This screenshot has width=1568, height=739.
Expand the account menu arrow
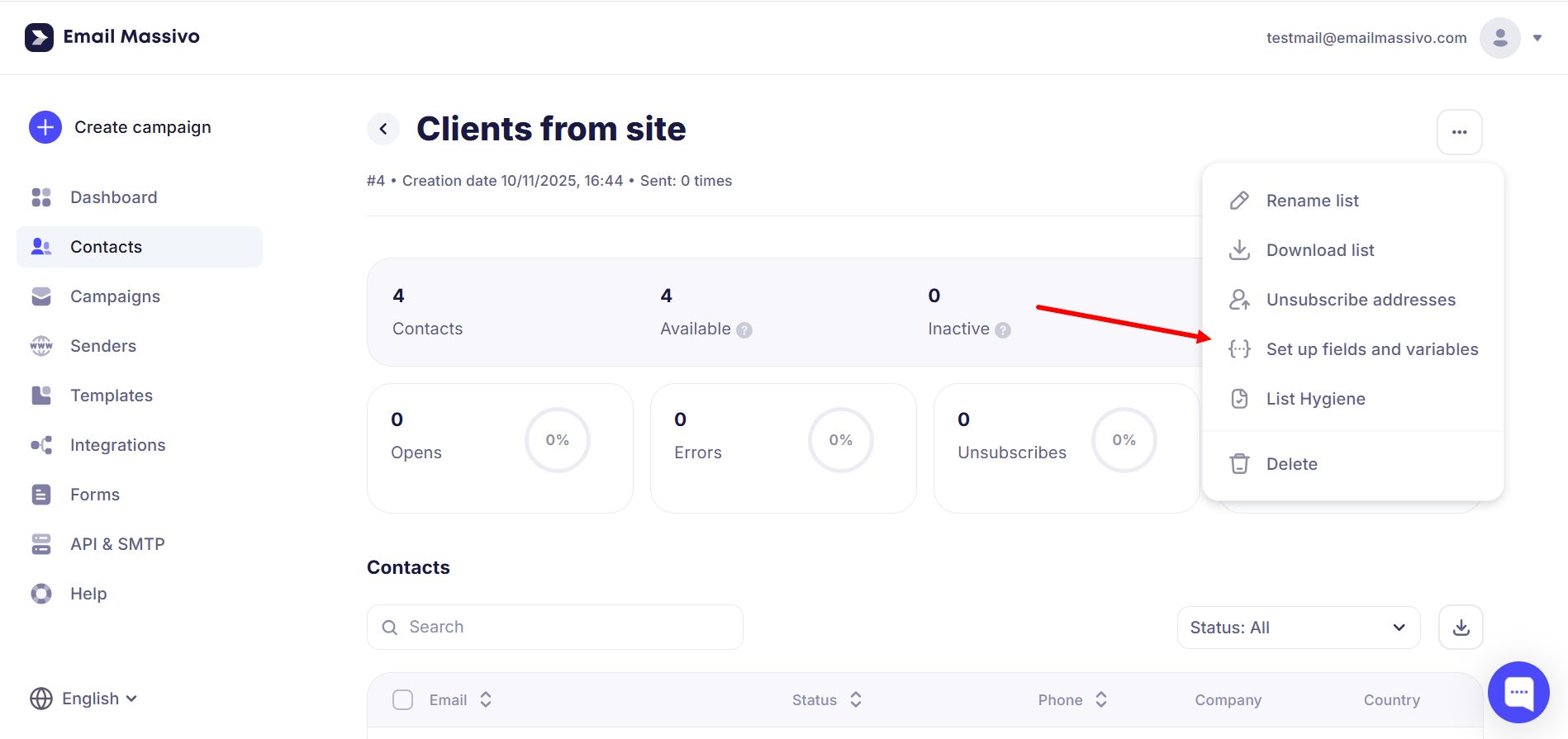click(x=1537, y=38)
